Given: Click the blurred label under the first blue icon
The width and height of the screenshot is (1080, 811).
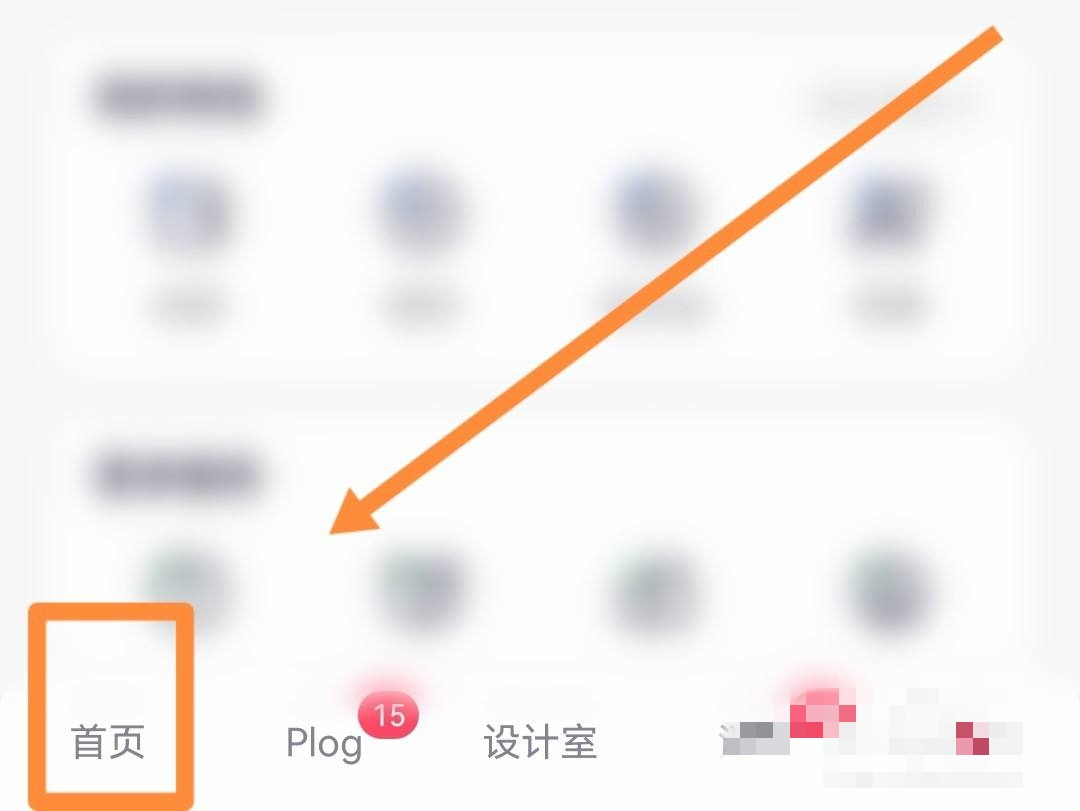Looking at the screenshot, I should (x=188, y=306).
